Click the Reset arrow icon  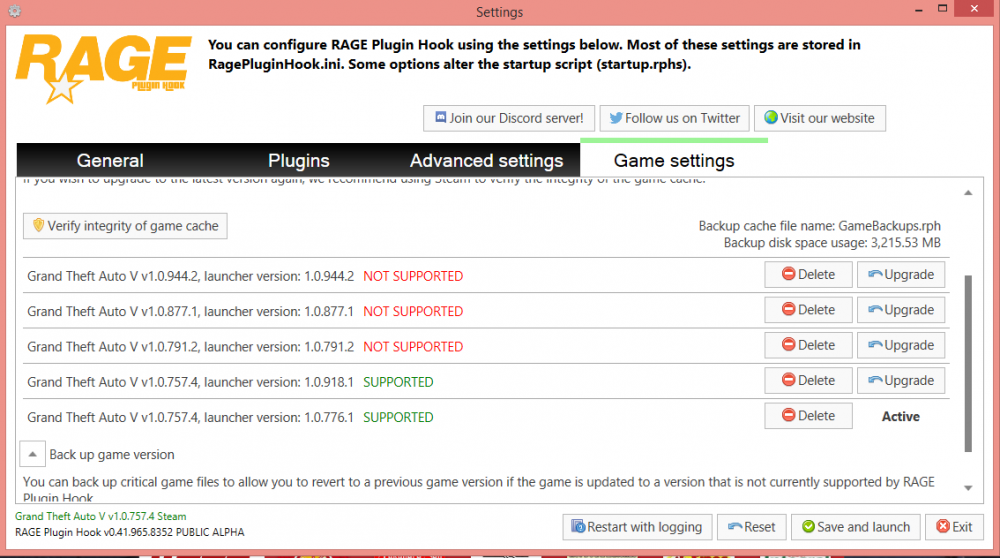pos(735,527)
